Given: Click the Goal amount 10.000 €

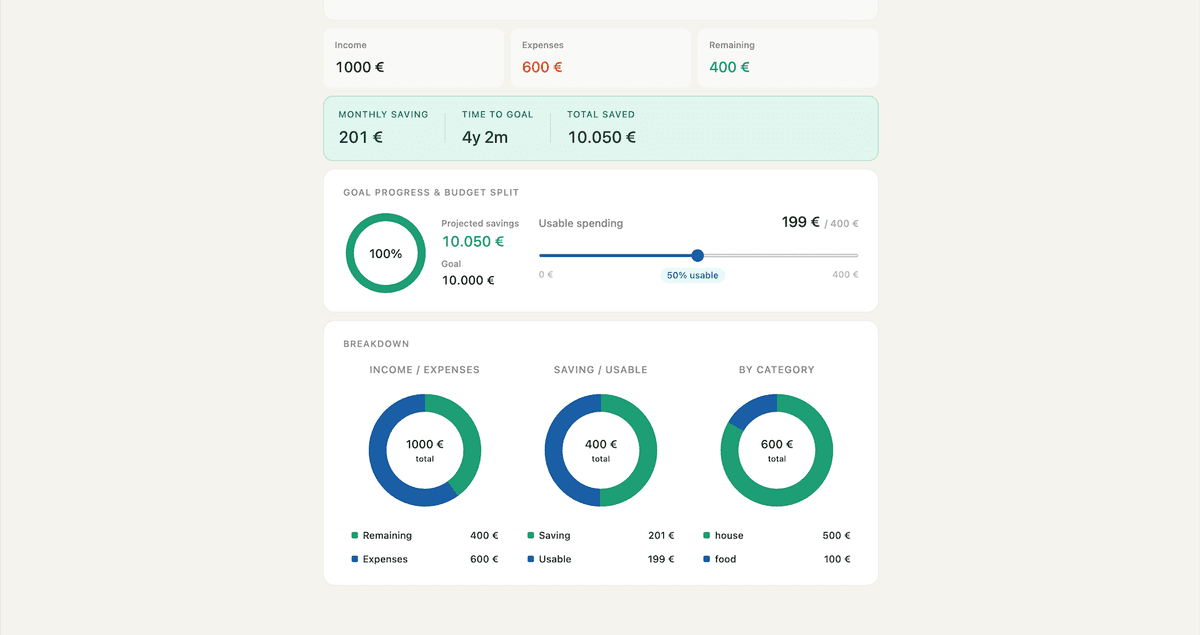Looking at the screenshot, I should (x=468, y=281).
